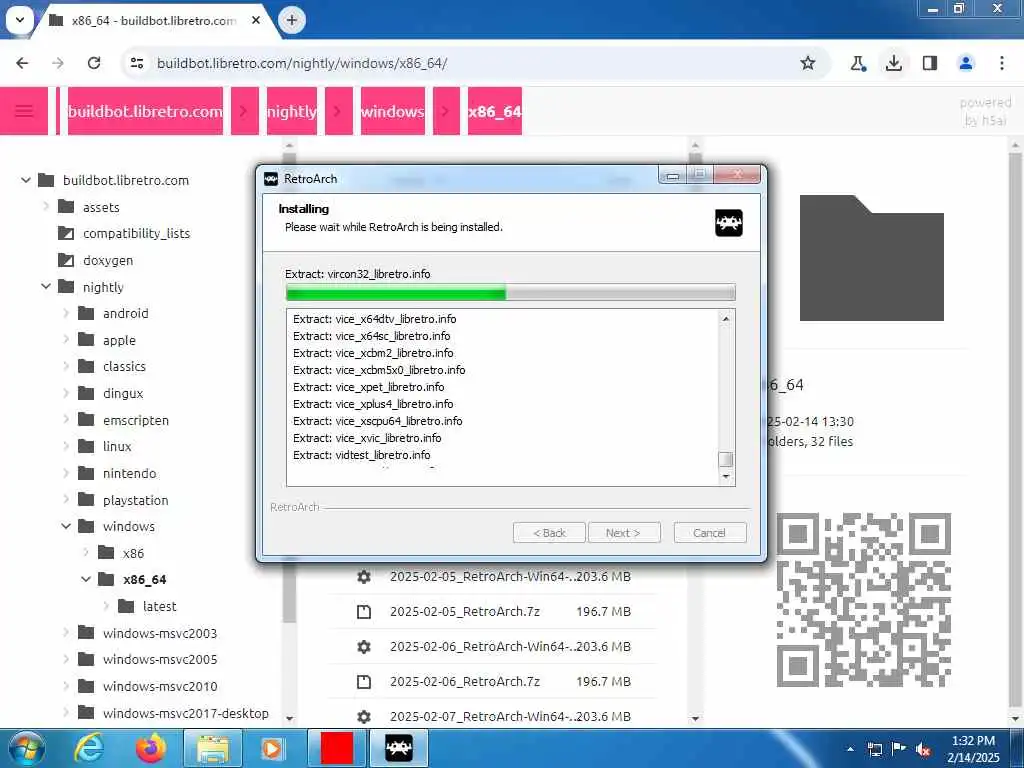Navigate to x86_64 breadcrumb
1024x768 pixels.
pos(494,111)
